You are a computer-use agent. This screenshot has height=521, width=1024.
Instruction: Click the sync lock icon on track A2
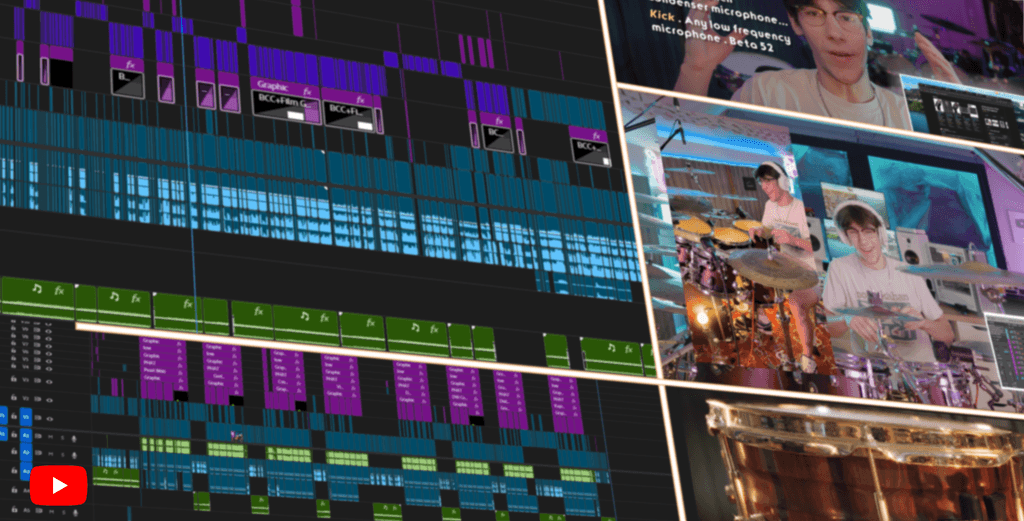[38, 453]
